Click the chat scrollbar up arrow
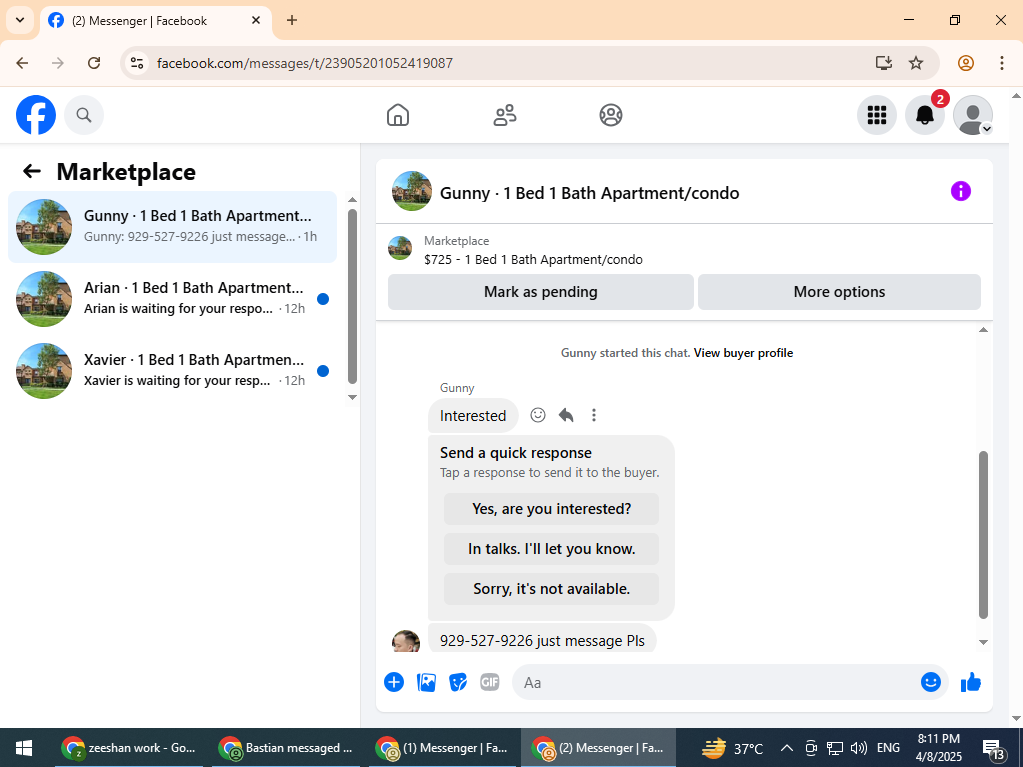The width and height of the screenshot is (1023, 767). [983, 330]
